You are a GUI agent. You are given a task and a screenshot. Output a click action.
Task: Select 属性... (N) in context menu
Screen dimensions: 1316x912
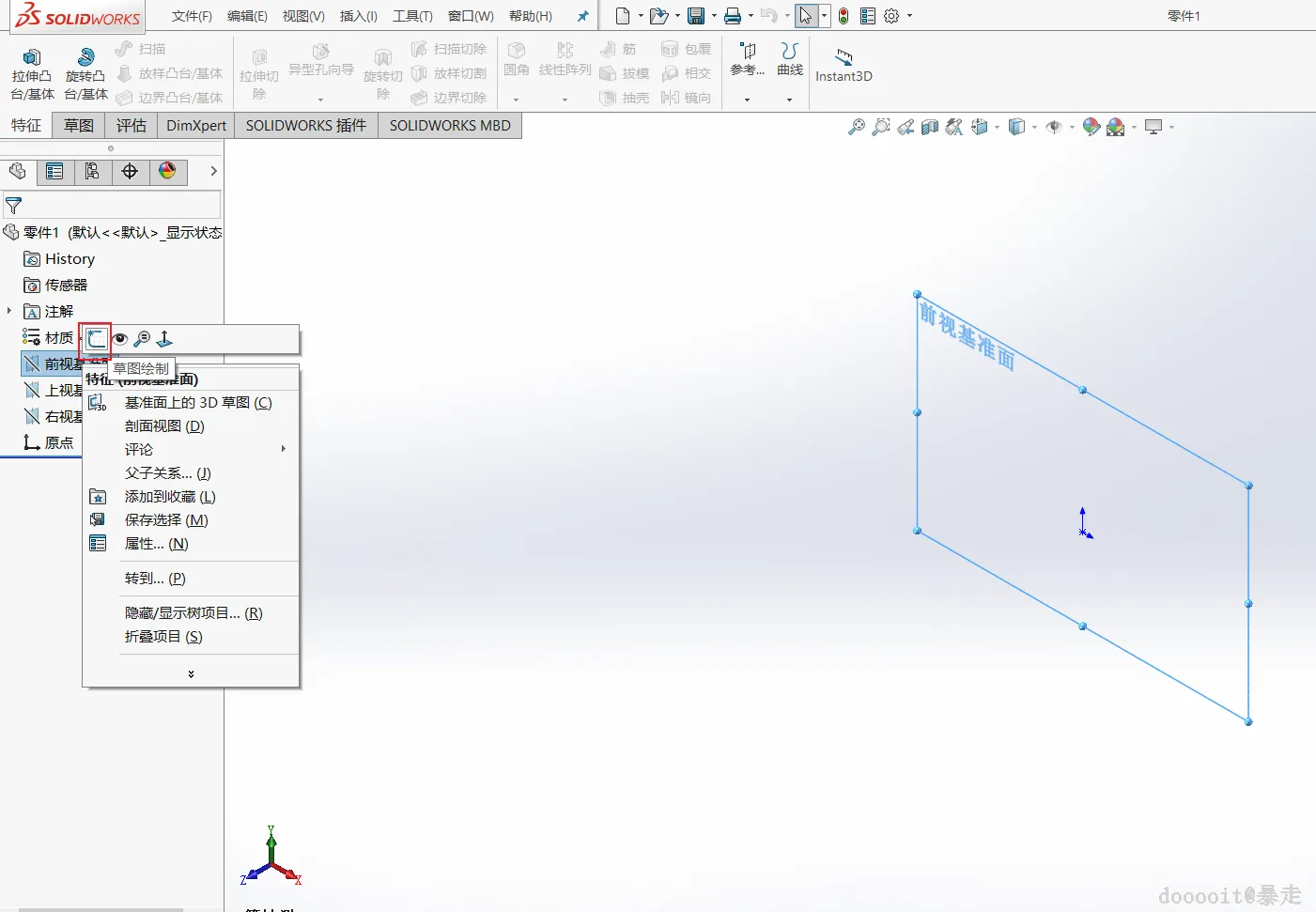156,544
